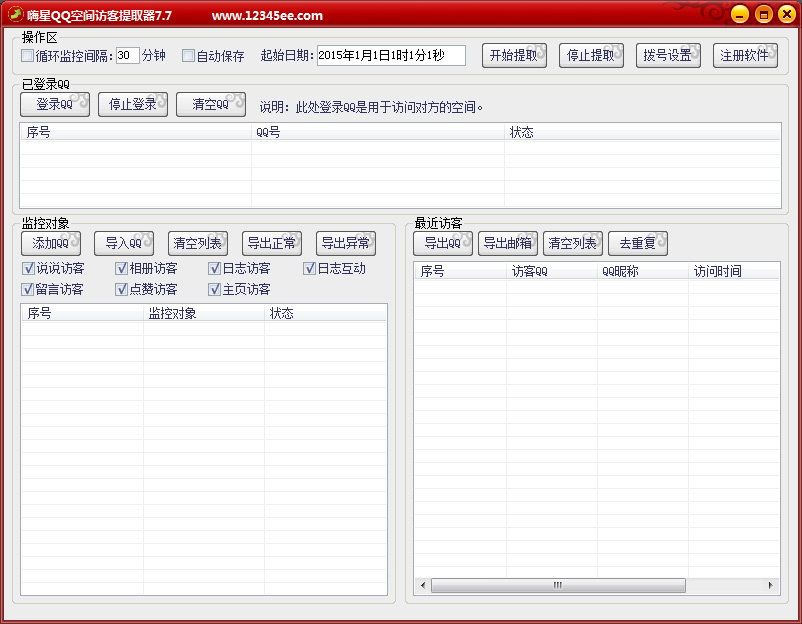Click the right scroll arrow in visitor list

[x=770, y=585]
